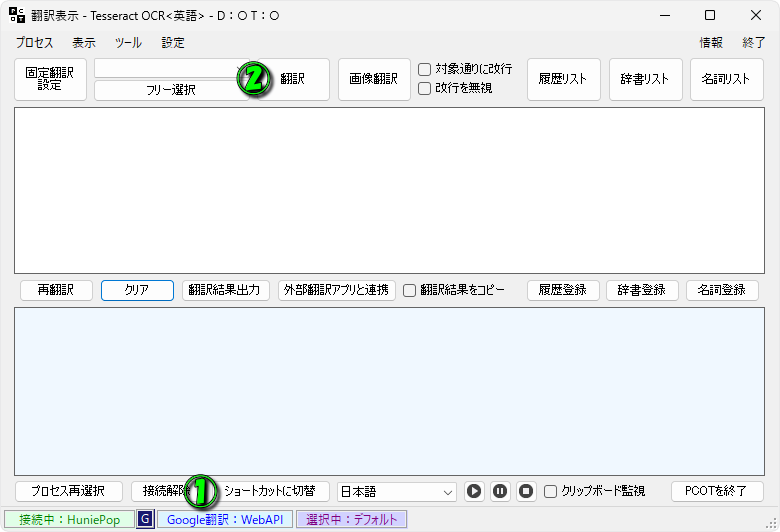
Task: Click the play icon button
Action: (x=474, y=492)
